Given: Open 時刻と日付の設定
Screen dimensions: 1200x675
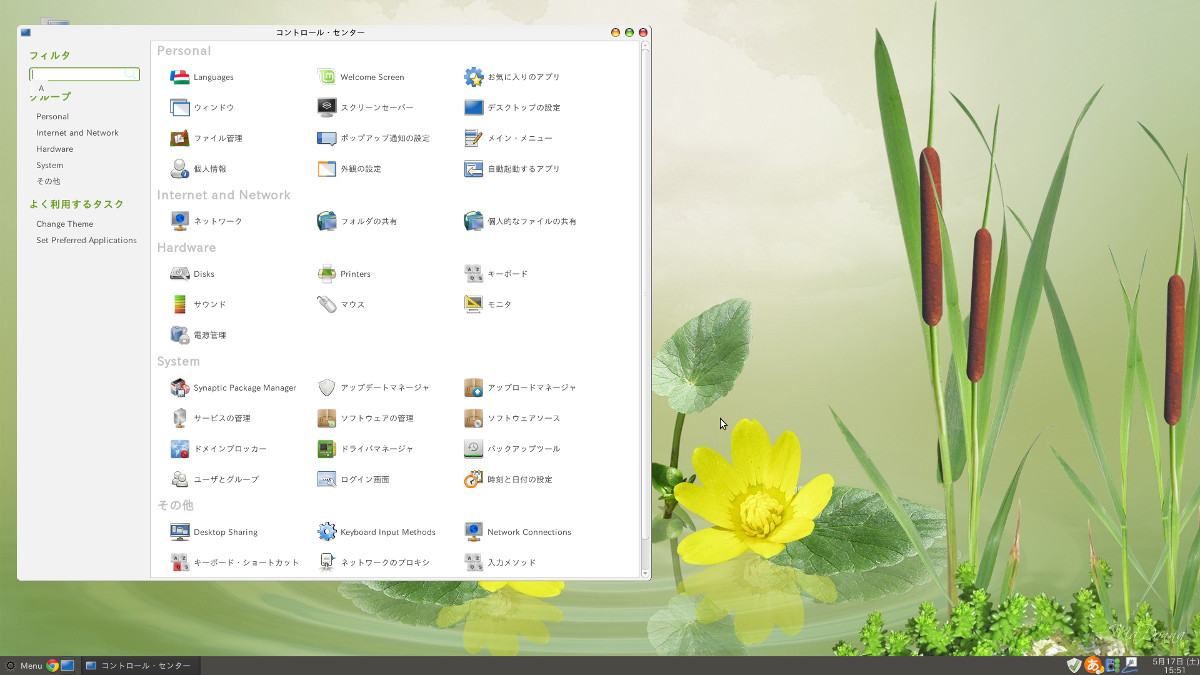Looking at the screenshot, I should [x=508, y=480].
